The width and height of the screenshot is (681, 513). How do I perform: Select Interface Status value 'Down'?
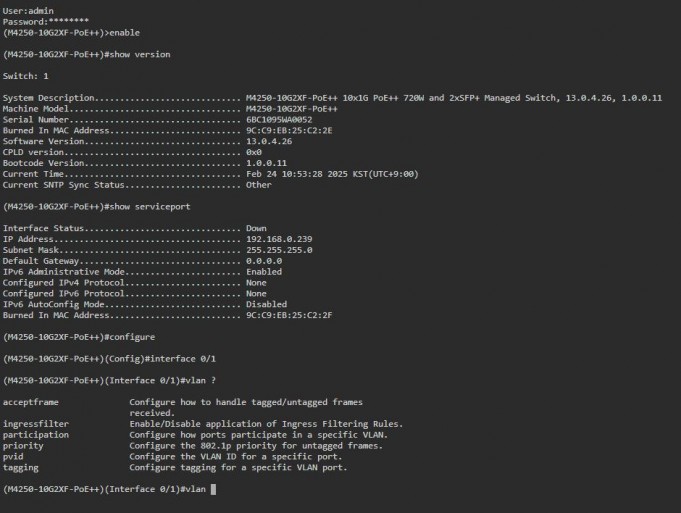point(256,228)
